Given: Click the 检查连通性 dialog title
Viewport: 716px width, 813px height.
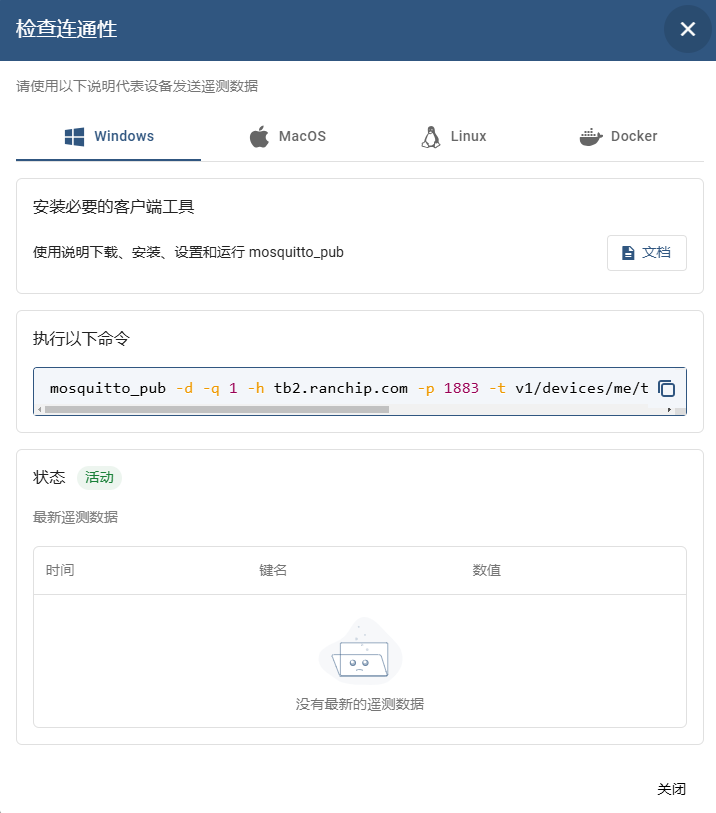Looking at the screenshot, I should [66, 29].
